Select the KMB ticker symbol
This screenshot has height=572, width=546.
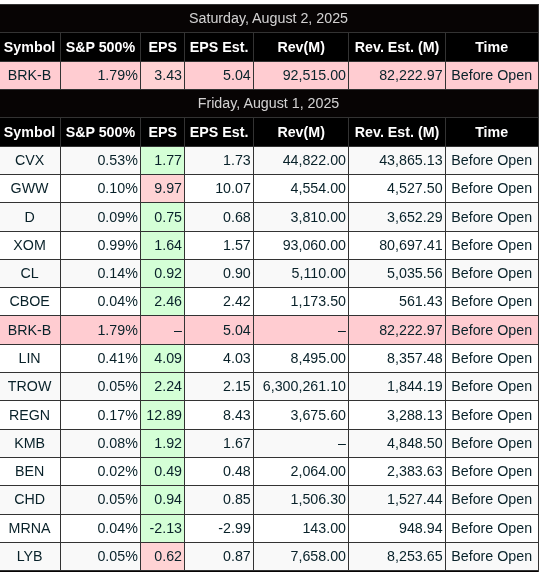[x=30, y=443]
